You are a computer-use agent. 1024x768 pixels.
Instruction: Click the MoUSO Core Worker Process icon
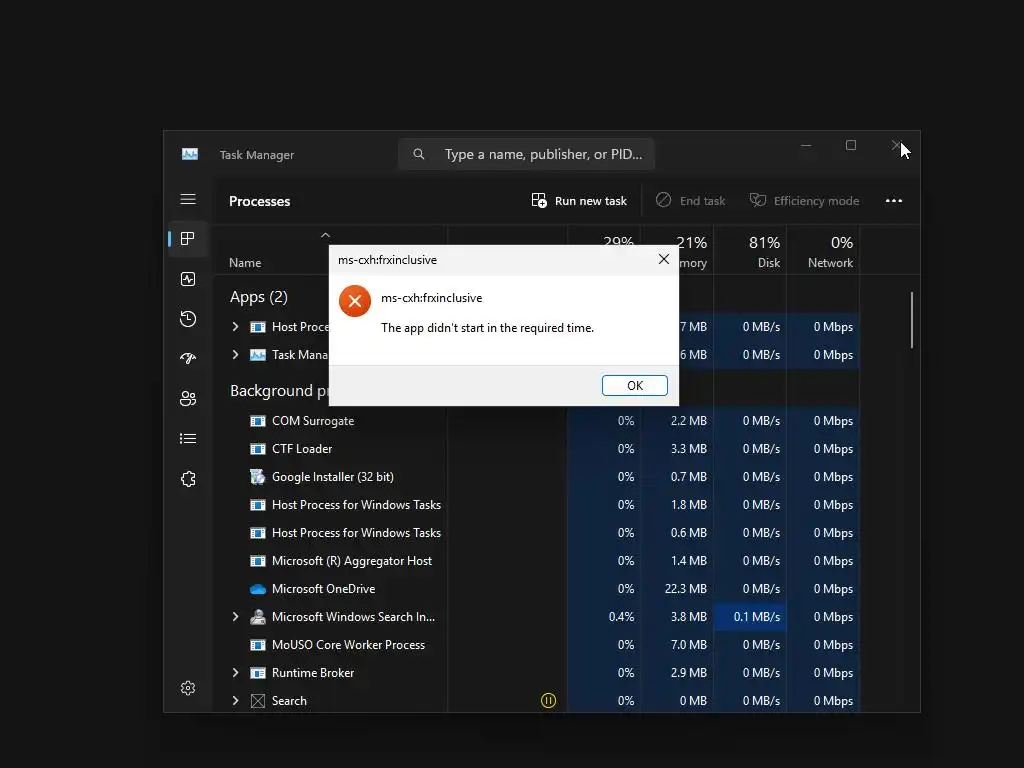(x=258, y=645)
